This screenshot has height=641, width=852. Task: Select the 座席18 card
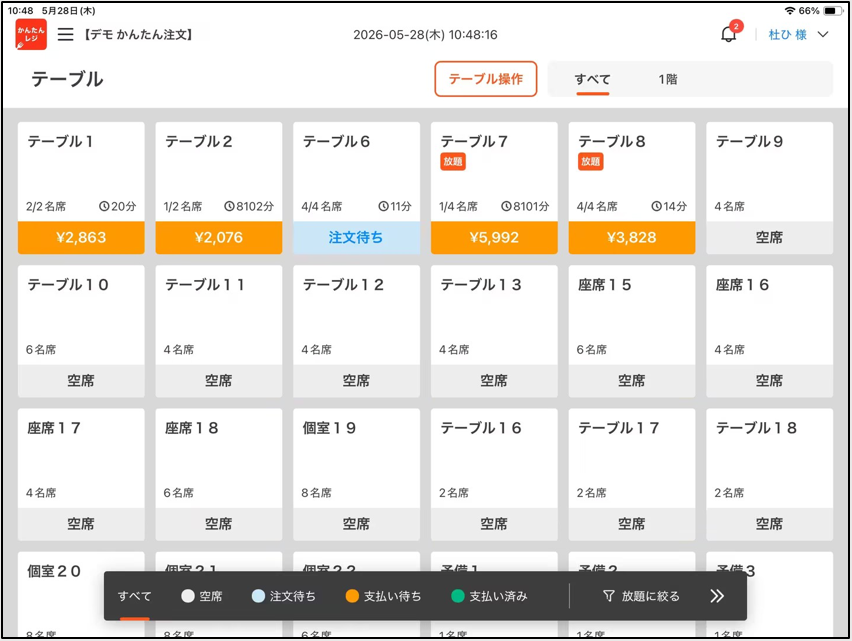click(x=218, y=475)
